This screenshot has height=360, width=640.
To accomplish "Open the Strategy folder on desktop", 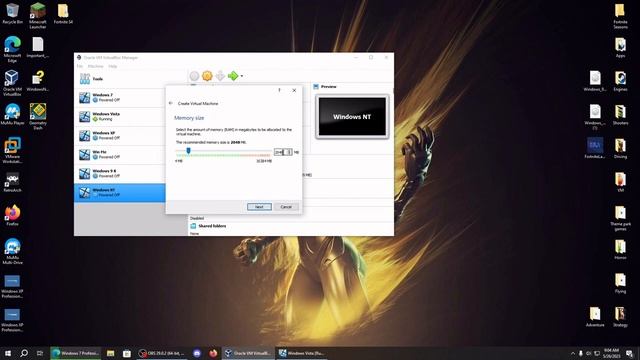I will (620, 317).
